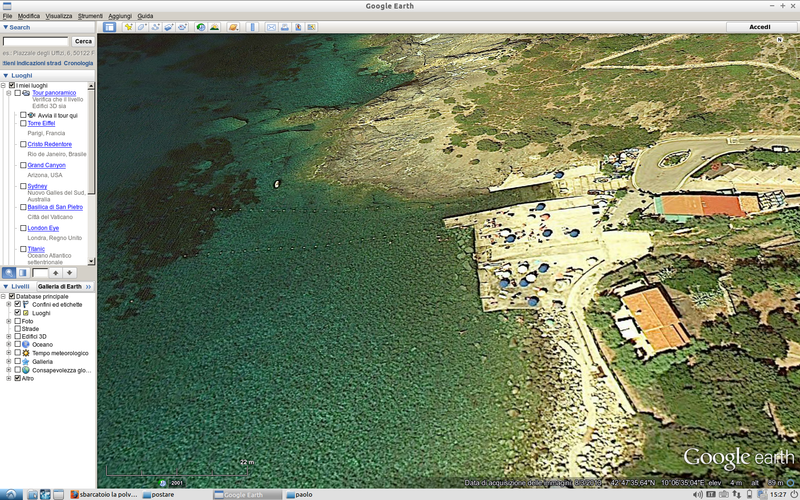Click the Print icon in toolbar

pyautogui.click(x=285, y=27)
